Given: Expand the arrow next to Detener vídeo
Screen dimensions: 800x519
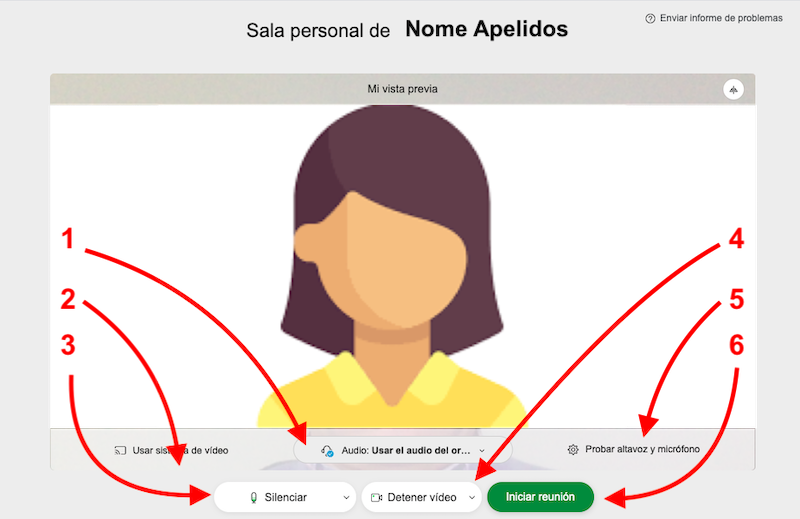Looking at the screenshot, I should [x=472, y=497].
